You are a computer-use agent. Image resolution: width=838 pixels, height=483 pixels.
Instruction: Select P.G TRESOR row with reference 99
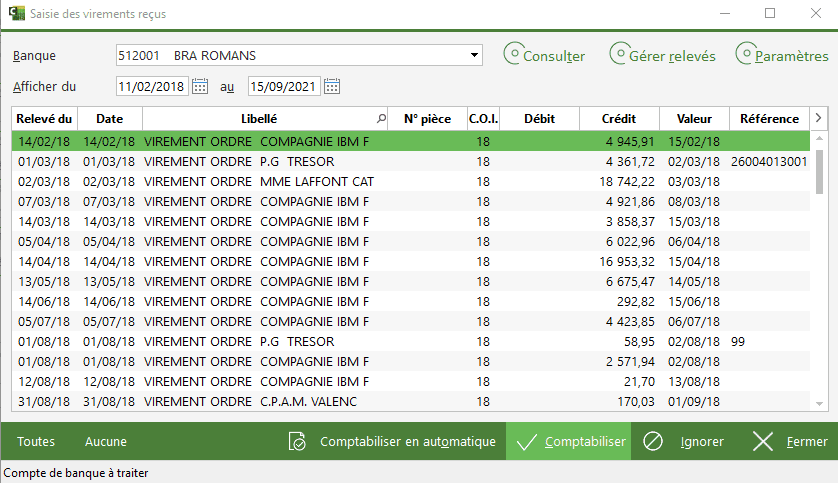(x=410, y=341)
